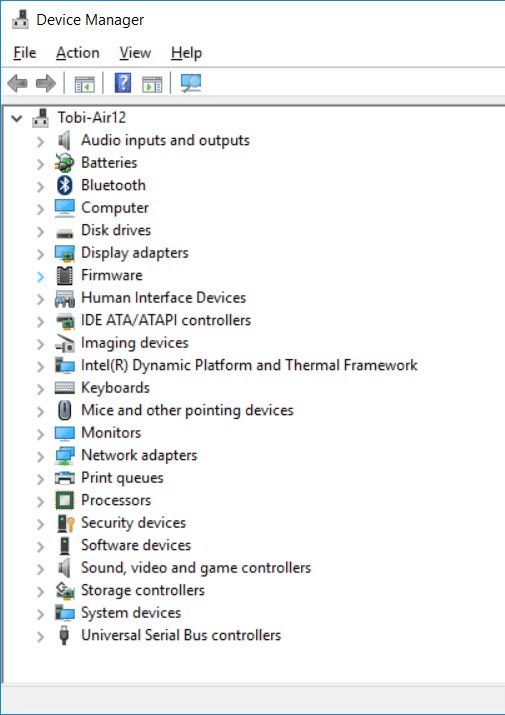The width and height of the screenshot is (505, 715).
Task: Click the Security devices key icon
Action: (x=65, y=523)
